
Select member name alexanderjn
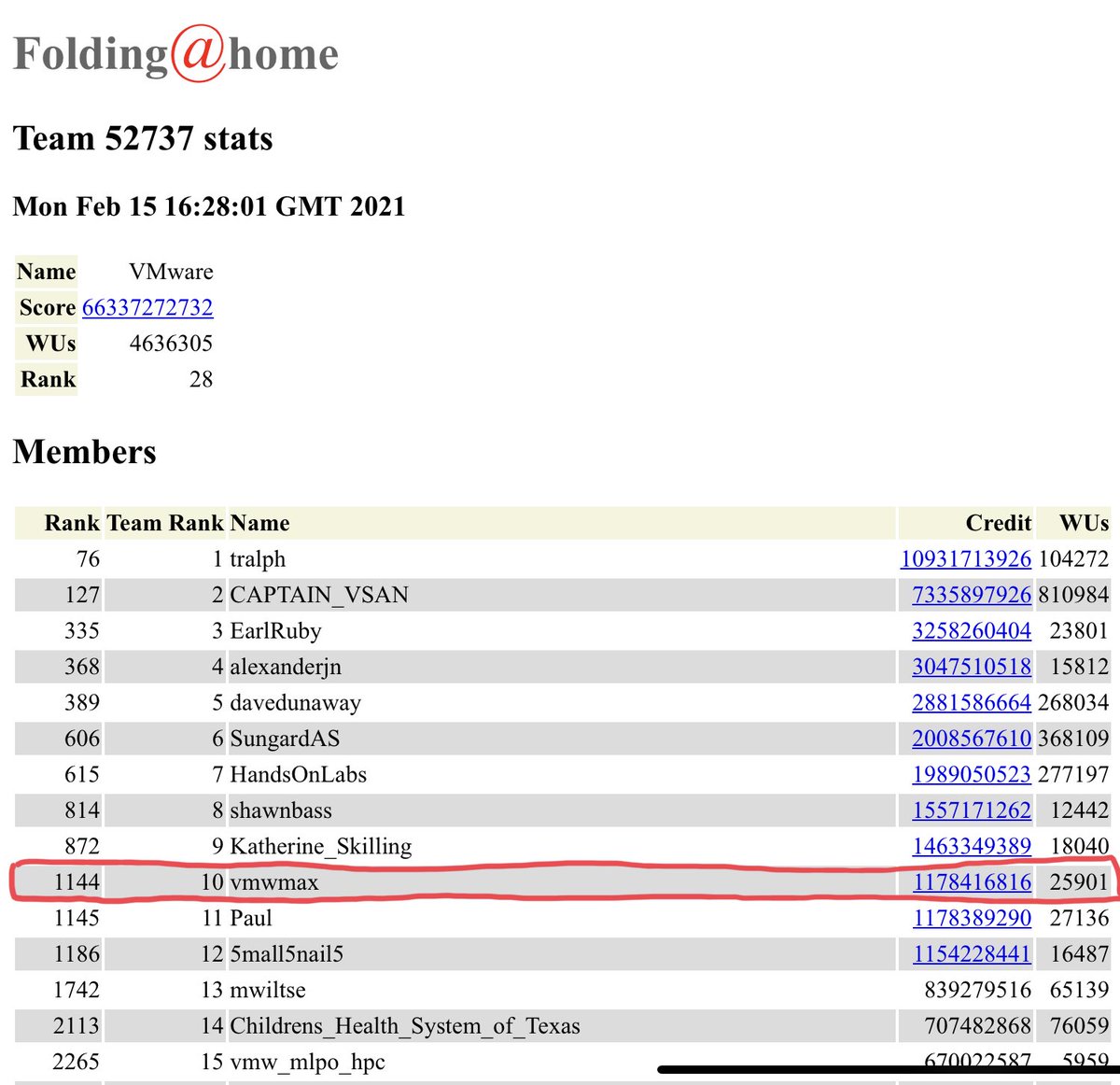coord(286,667)
